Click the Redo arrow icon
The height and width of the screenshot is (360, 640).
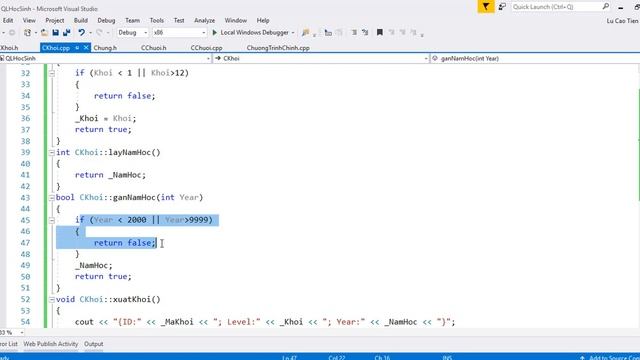click(99, 33)
